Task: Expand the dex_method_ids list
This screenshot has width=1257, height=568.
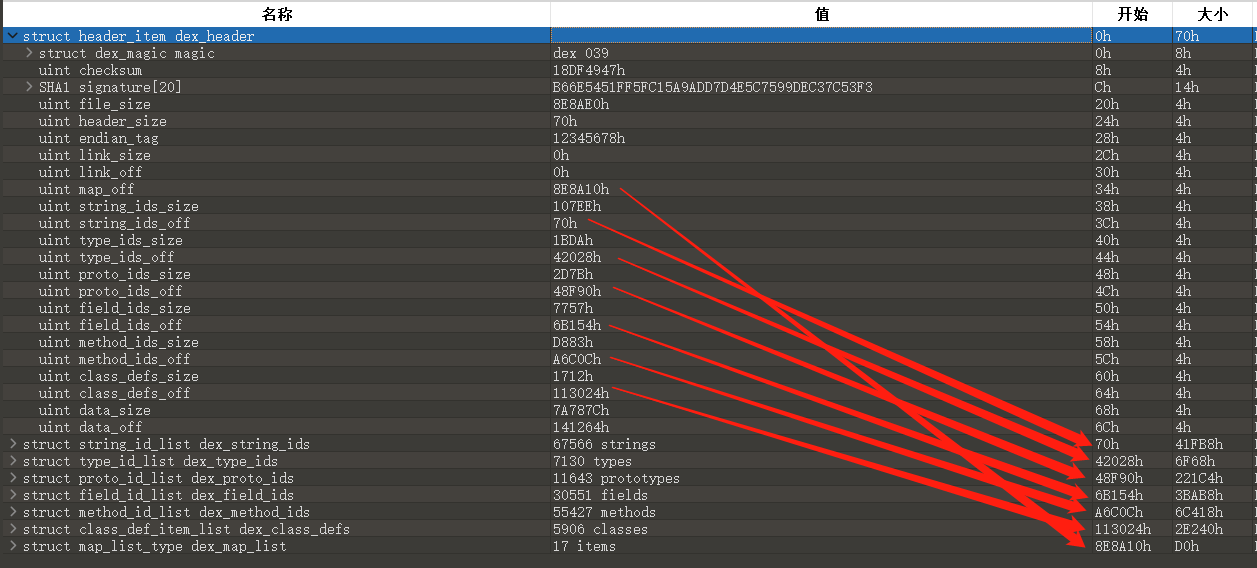Action: click(x=12, y=512)
